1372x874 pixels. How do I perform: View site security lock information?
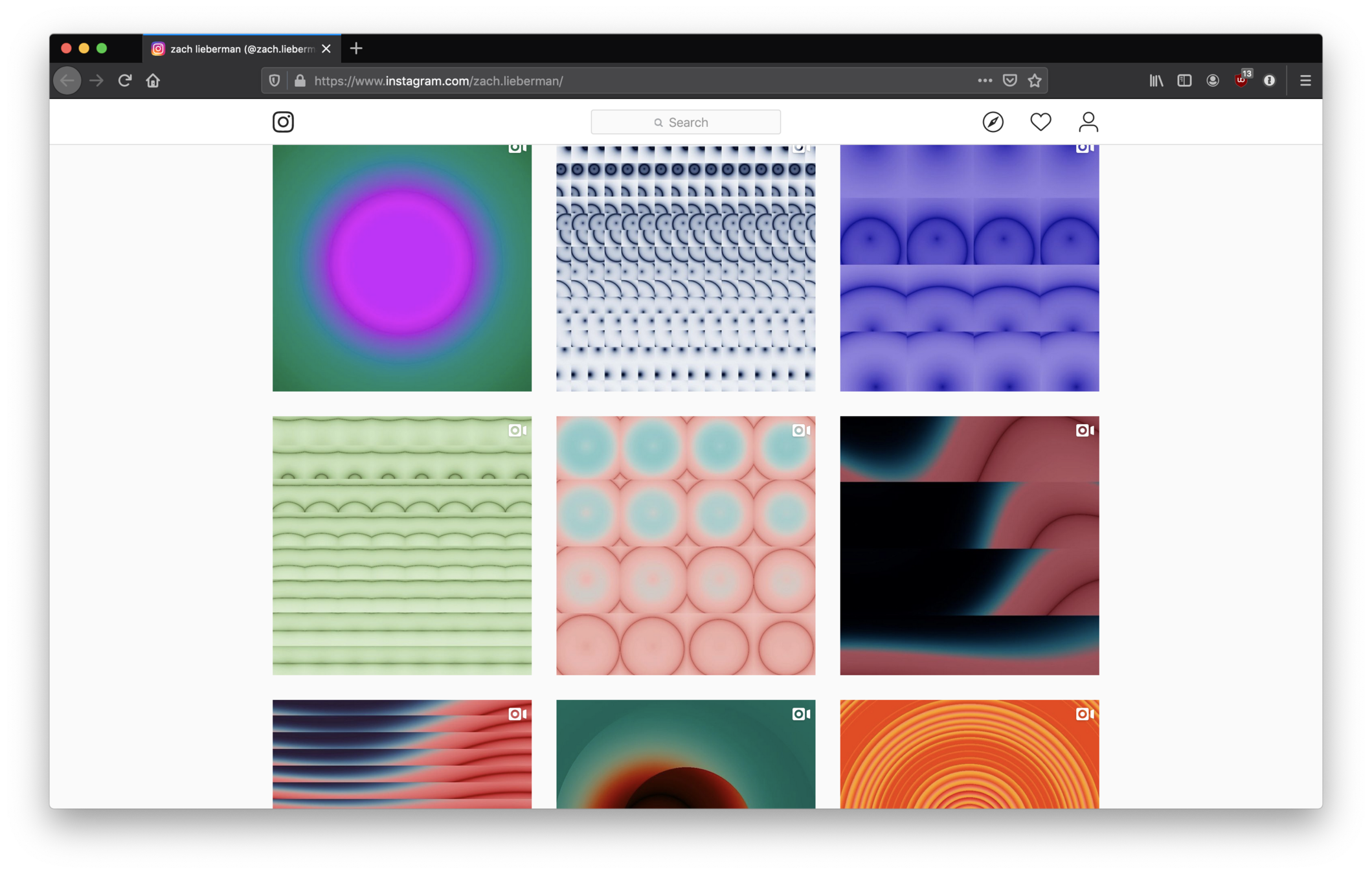point(300,81)
